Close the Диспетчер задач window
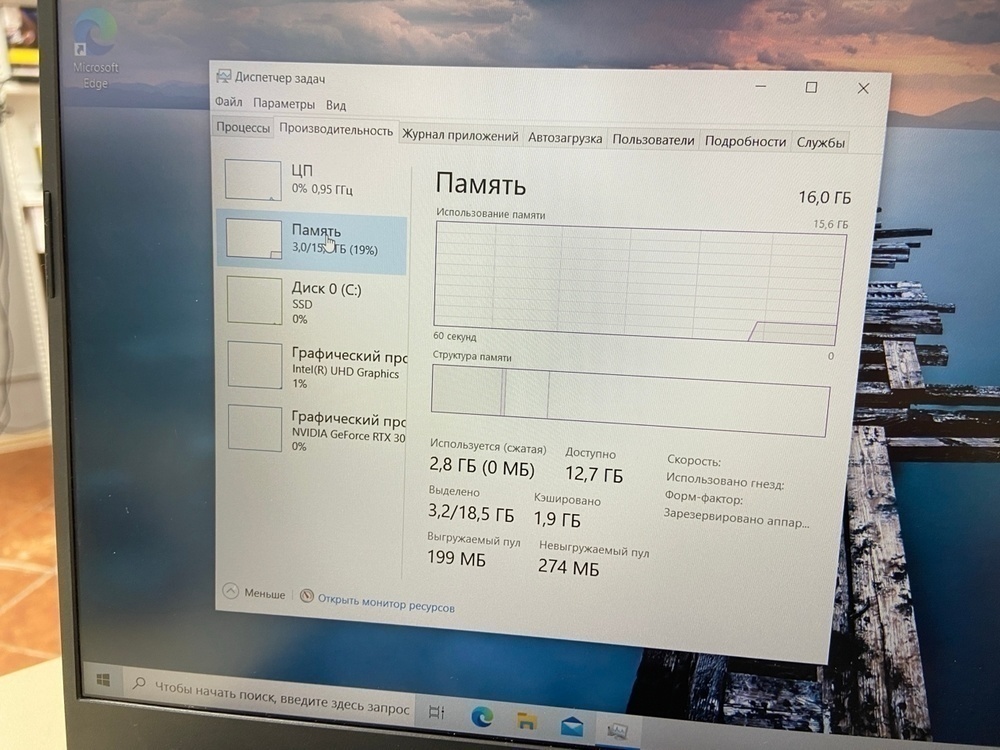Viewport: 1000px width, 750px height. coord(864,89)
